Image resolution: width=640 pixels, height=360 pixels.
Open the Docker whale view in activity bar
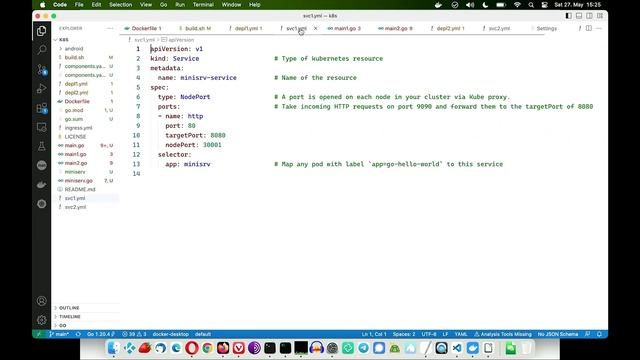coord(41,185)
